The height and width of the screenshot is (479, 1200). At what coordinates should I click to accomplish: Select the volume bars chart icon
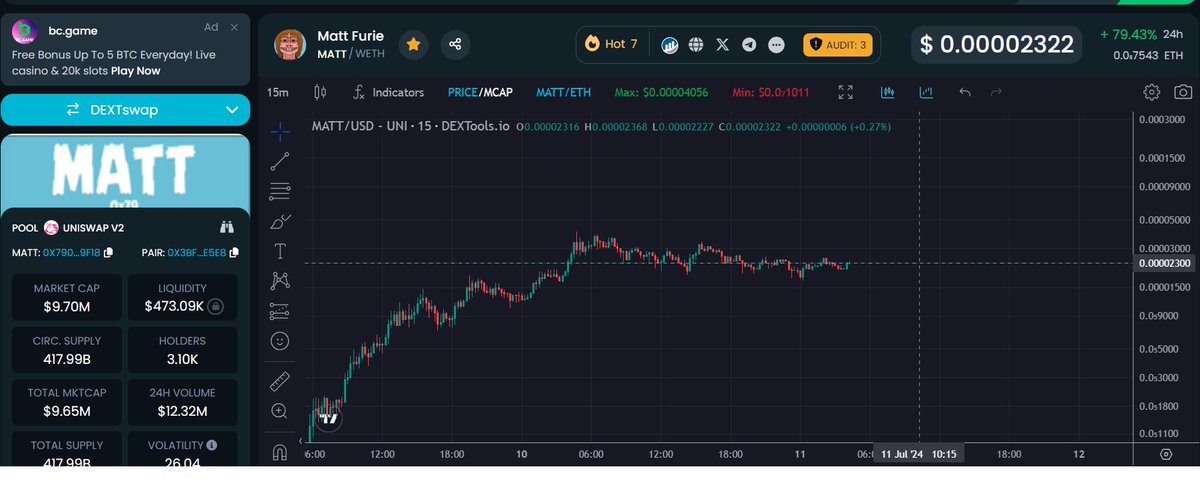coord(926,92)
